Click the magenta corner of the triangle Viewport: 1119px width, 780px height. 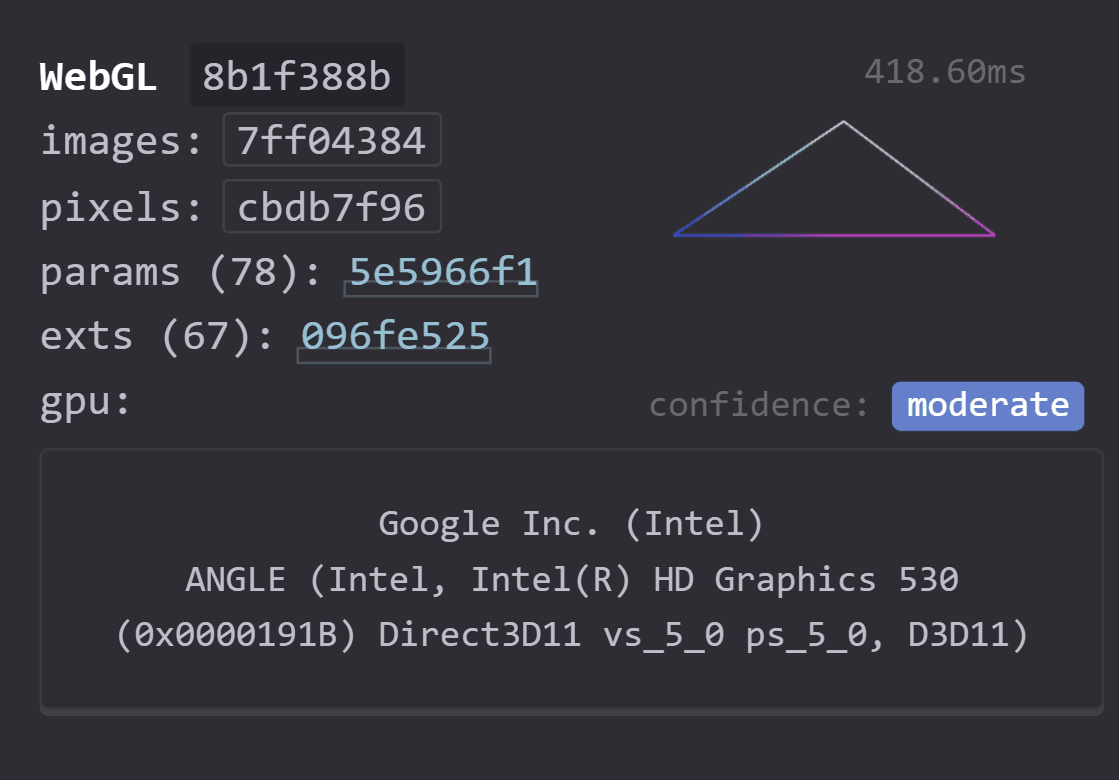pos(990,233)
